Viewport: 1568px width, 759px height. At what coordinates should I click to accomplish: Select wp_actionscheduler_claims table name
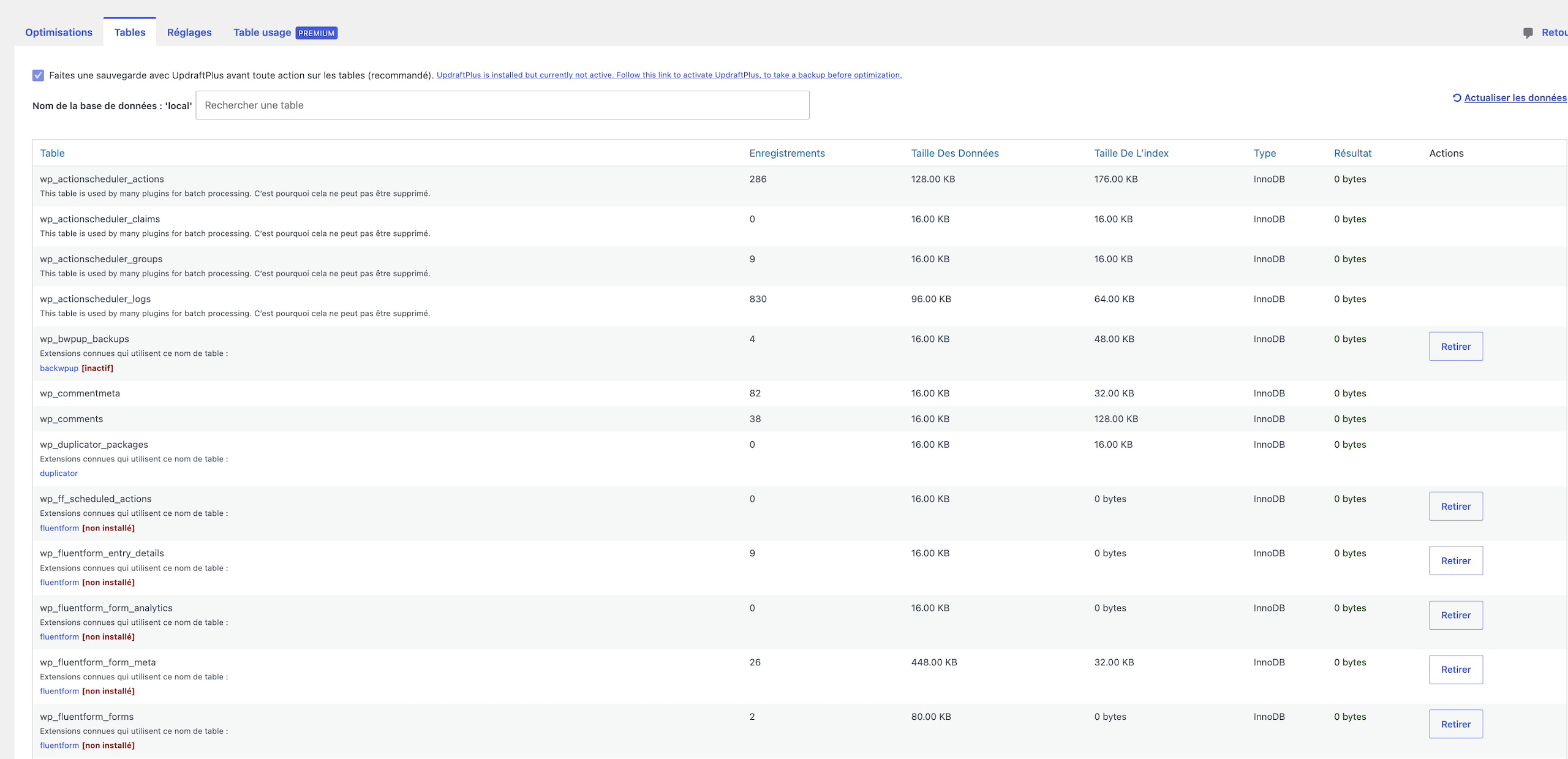coord(100,219)
